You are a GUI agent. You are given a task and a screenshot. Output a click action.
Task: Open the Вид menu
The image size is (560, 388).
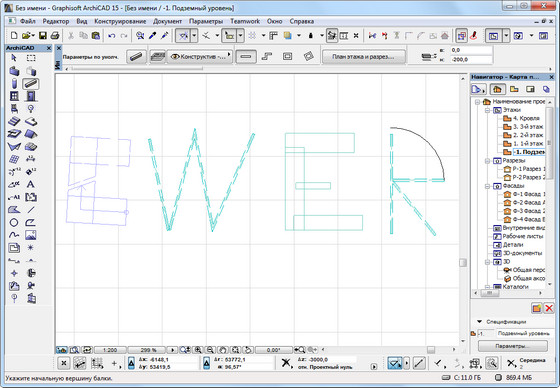coord(82,21)
